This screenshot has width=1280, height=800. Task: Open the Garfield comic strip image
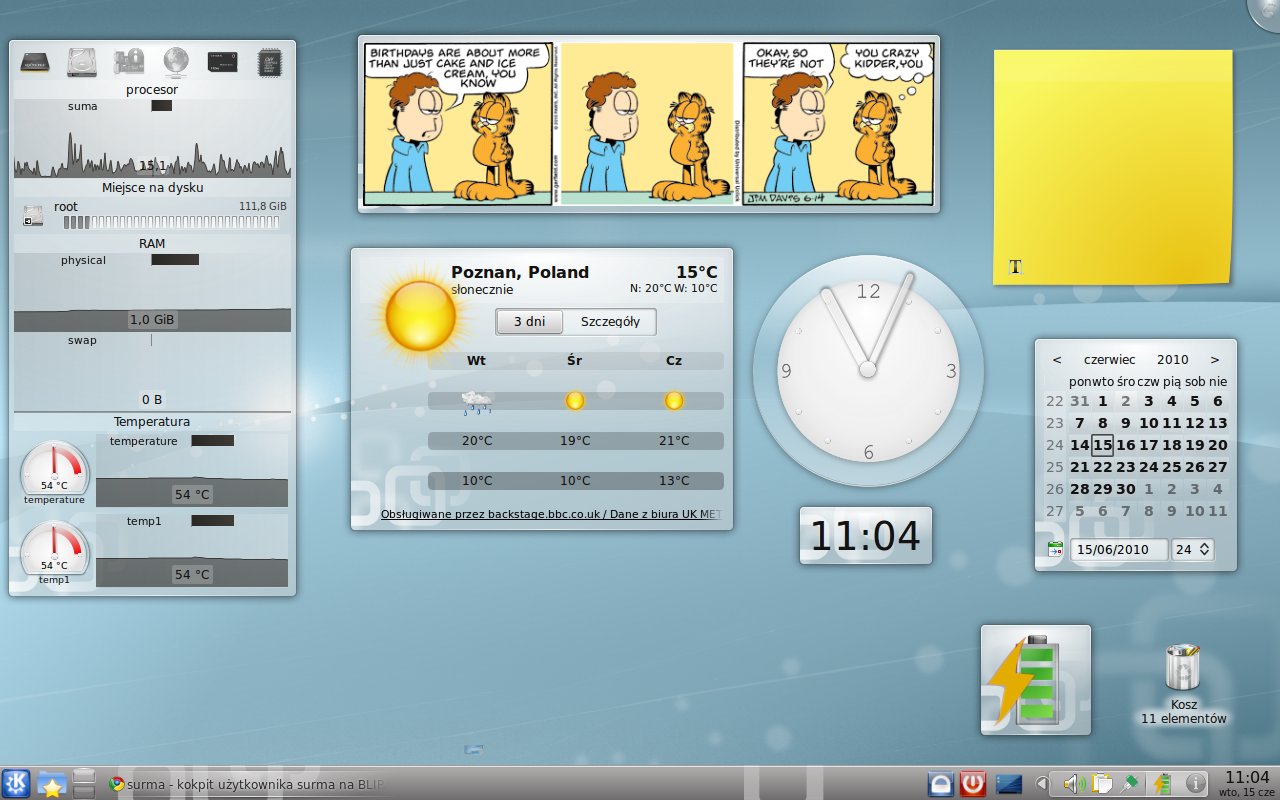point(648,124)
